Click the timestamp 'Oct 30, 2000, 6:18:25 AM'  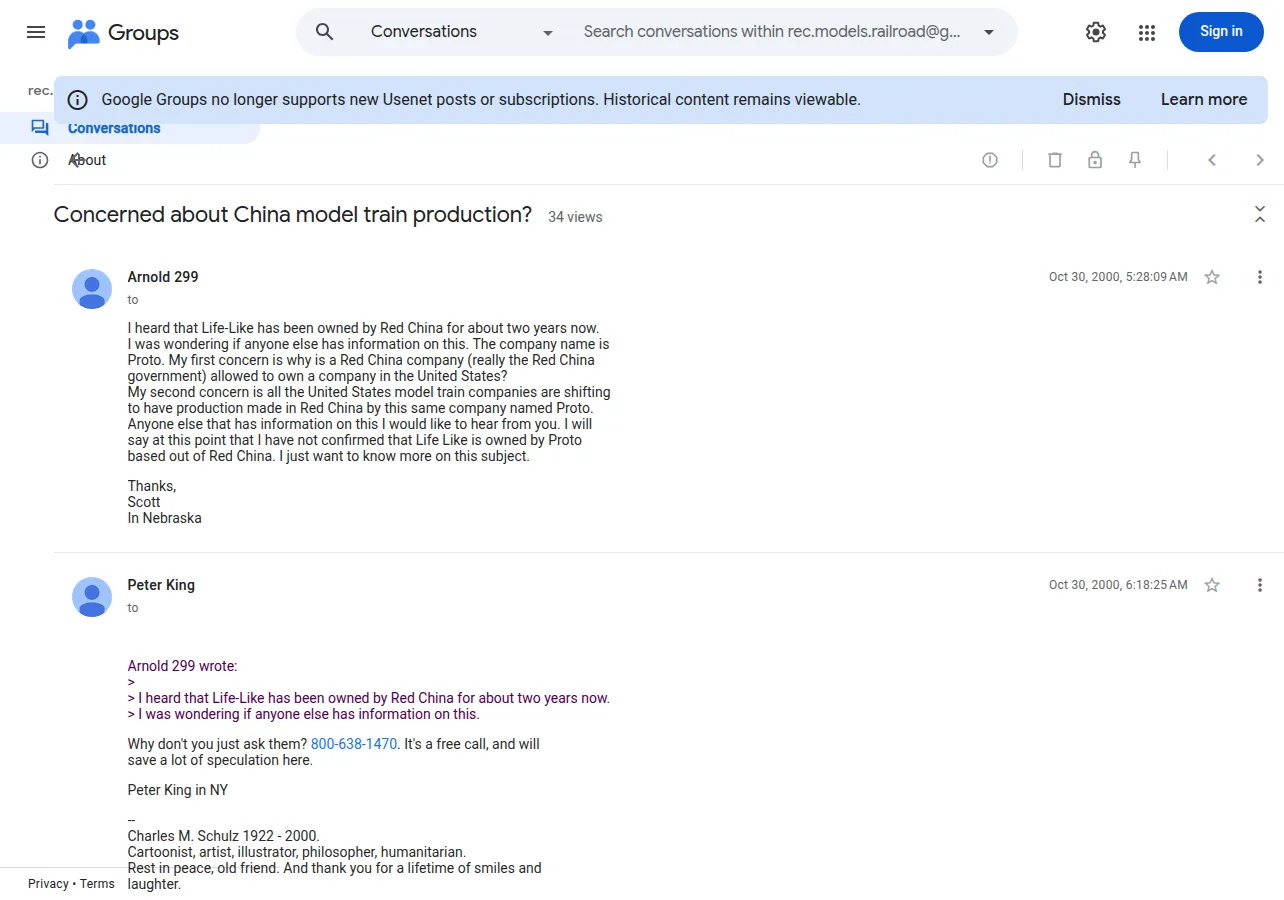coord(1118,585)
